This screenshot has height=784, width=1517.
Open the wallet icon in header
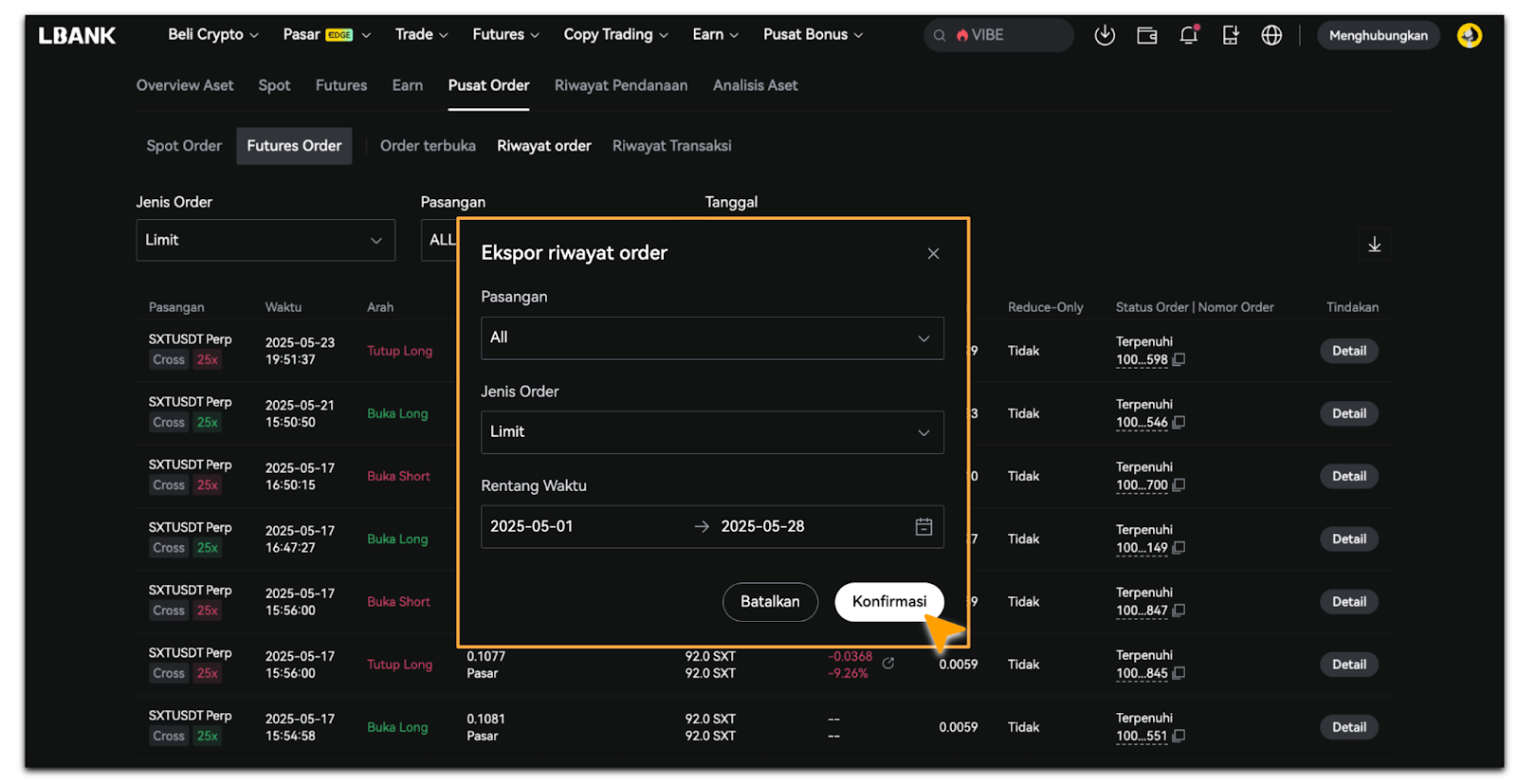[1146, 35]
